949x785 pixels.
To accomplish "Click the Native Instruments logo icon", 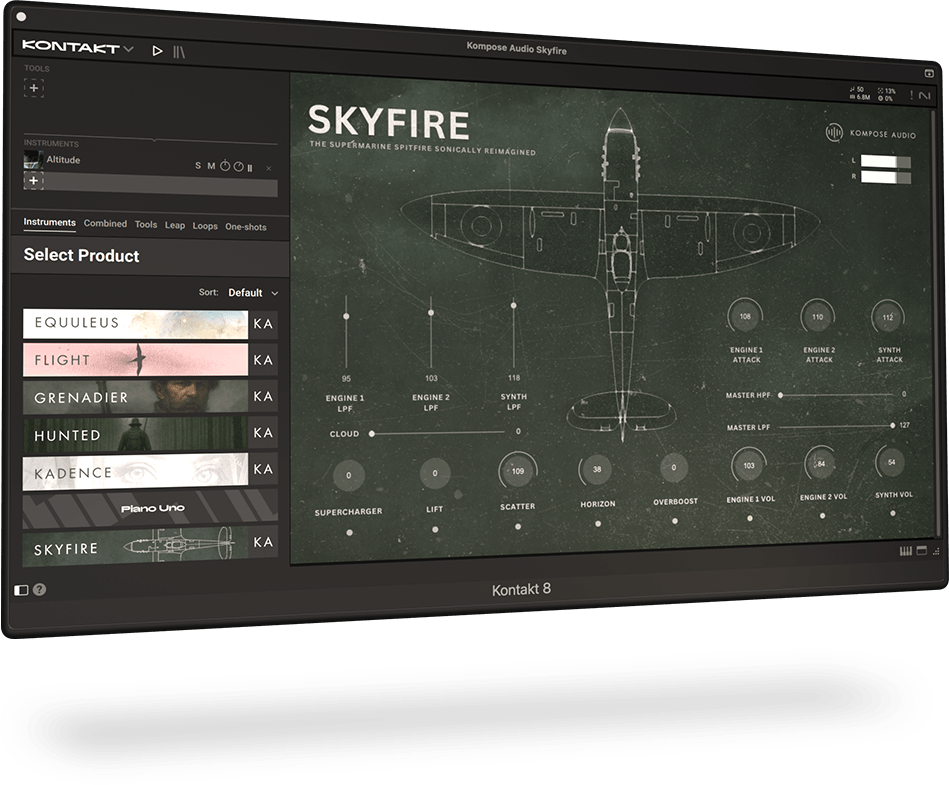I will pyautogui.click(x=925, y=95).
